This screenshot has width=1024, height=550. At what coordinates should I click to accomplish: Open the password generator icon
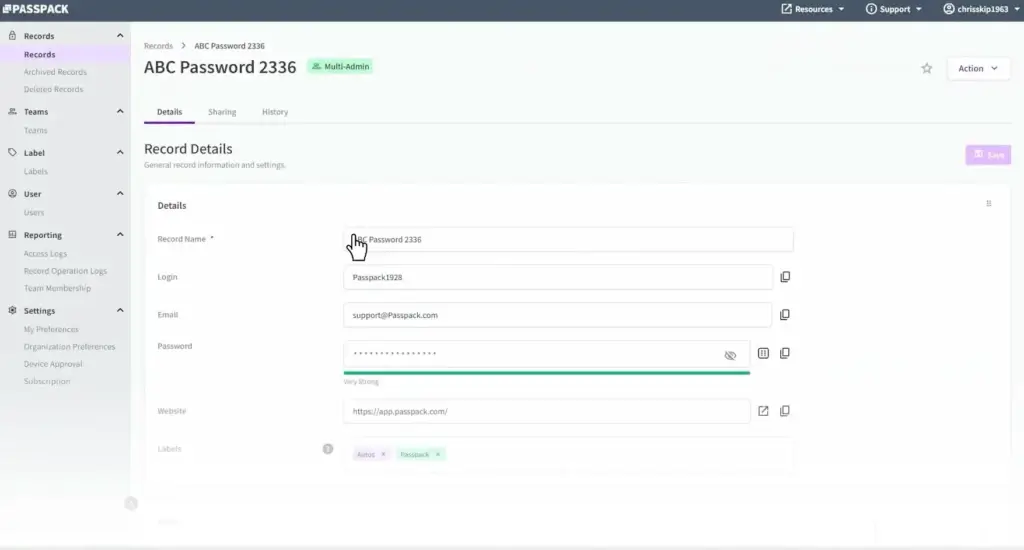[763, 353]
